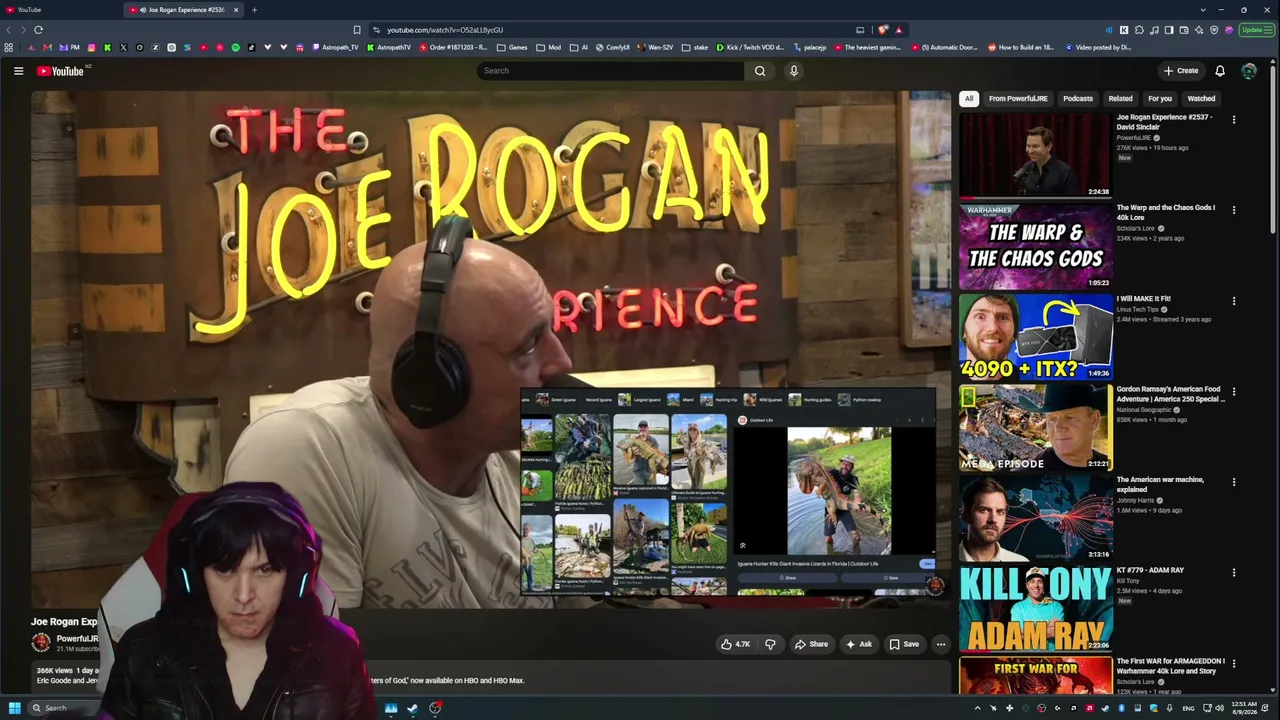Screen dimensions: 1280x720
Task: Select the Watched filter chip
Action: pyautogui.click(x=1201, y=99)
